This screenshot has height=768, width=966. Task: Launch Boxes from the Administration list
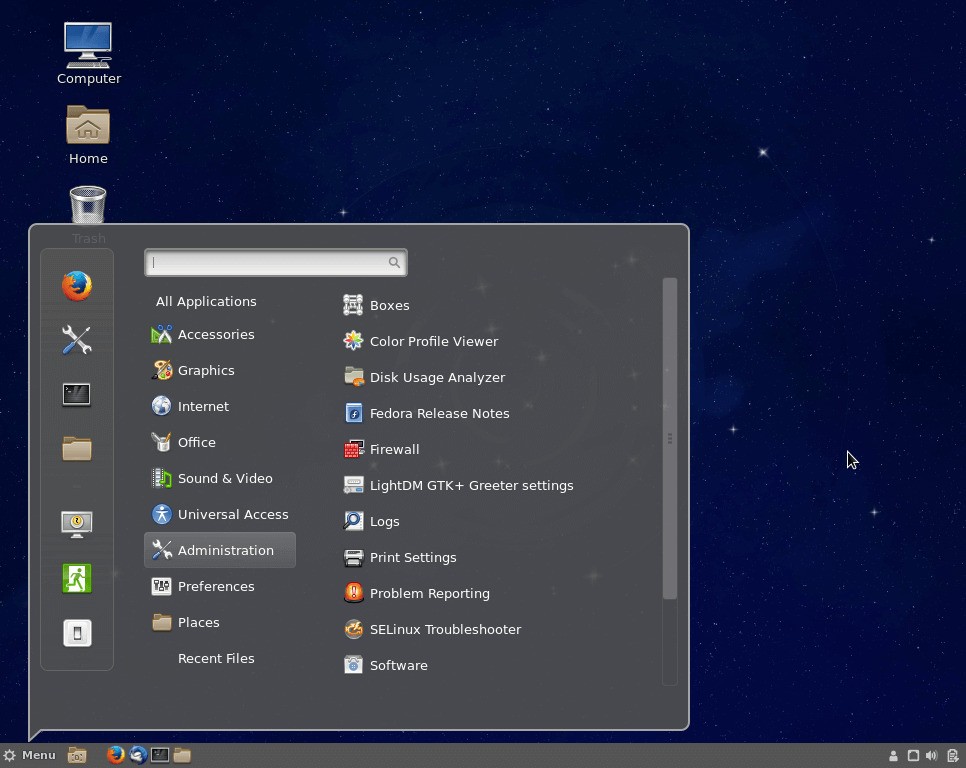pyautogui.click(x=376, y=305)
